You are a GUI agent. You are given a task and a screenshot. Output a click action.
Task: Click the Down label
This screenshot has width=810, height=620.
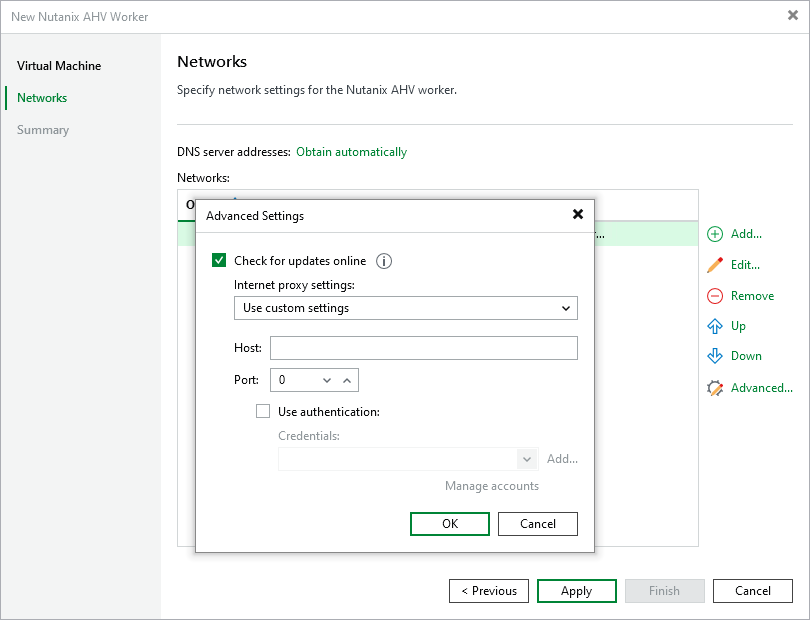click(746, 356)
